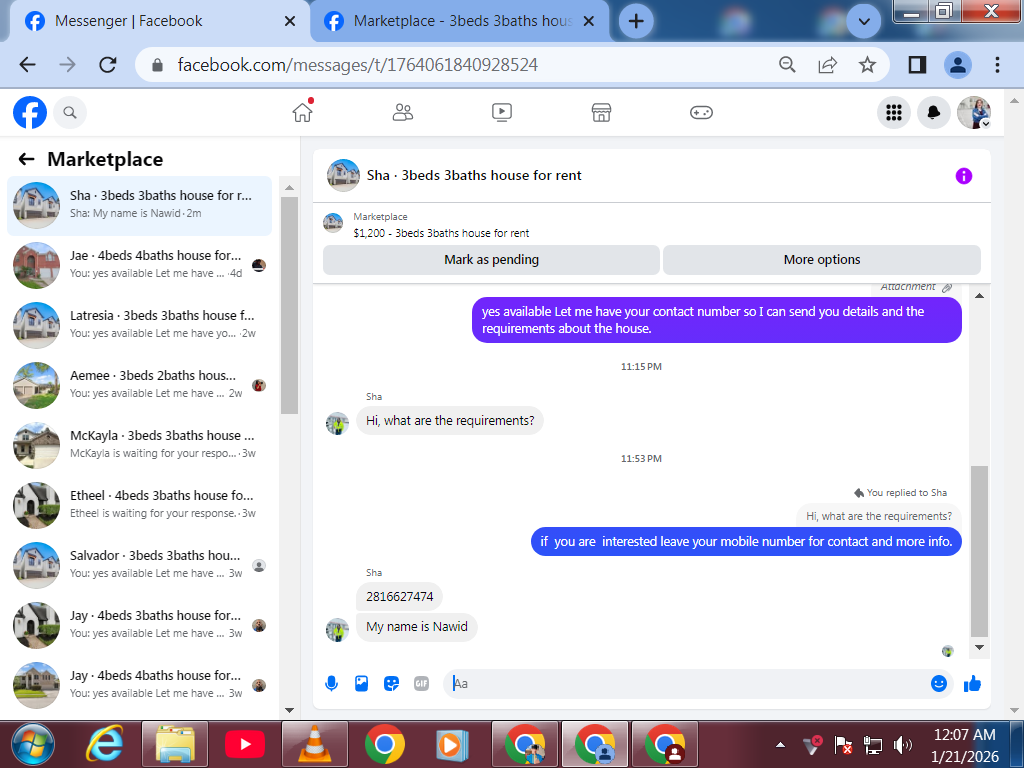
Task: Click the zoom magnifier in address bar
Action: (x=787, y=65)
